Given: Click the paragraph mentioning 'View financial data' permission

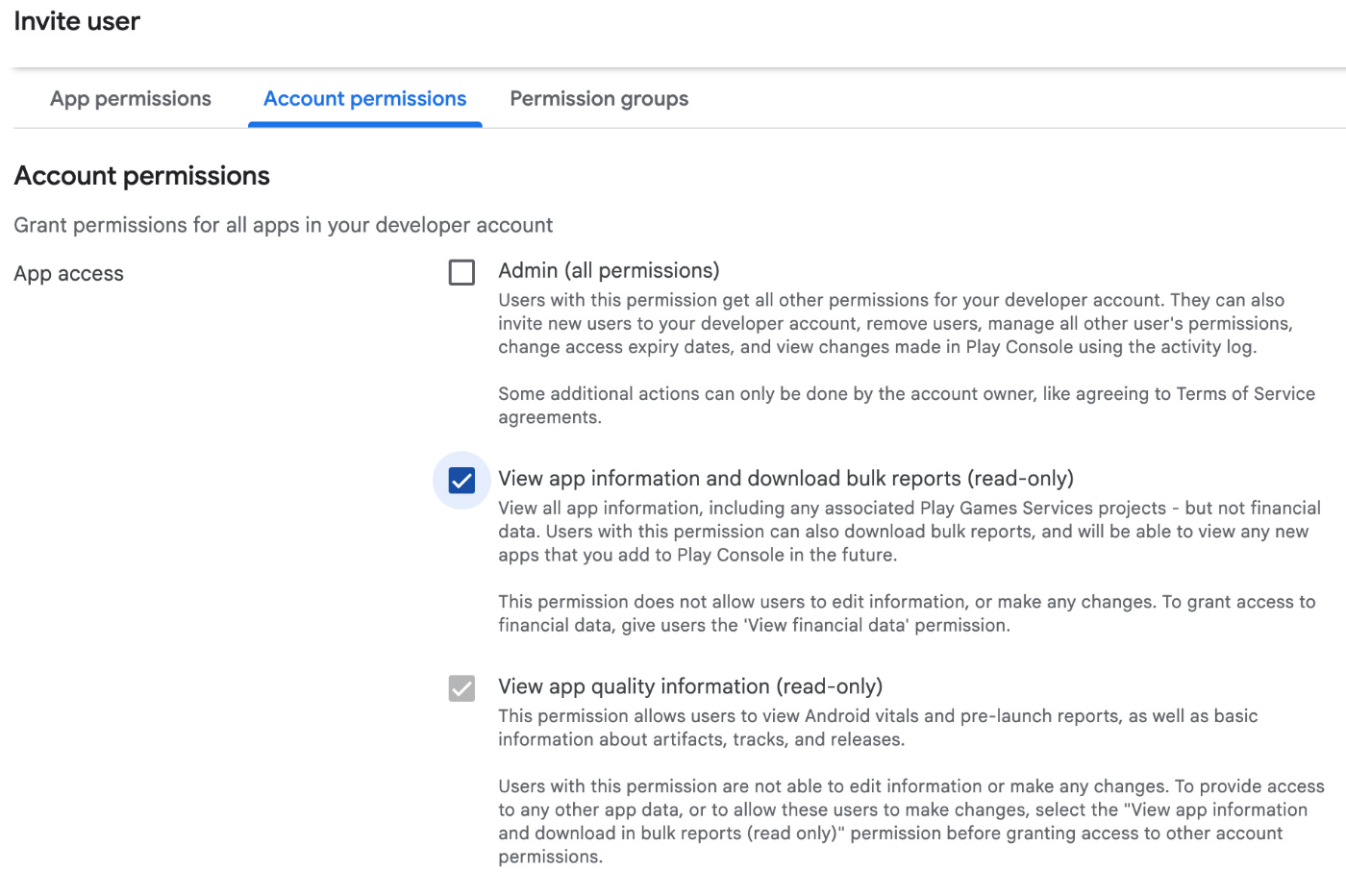Looking at the screenshot, I should [904, 613].
